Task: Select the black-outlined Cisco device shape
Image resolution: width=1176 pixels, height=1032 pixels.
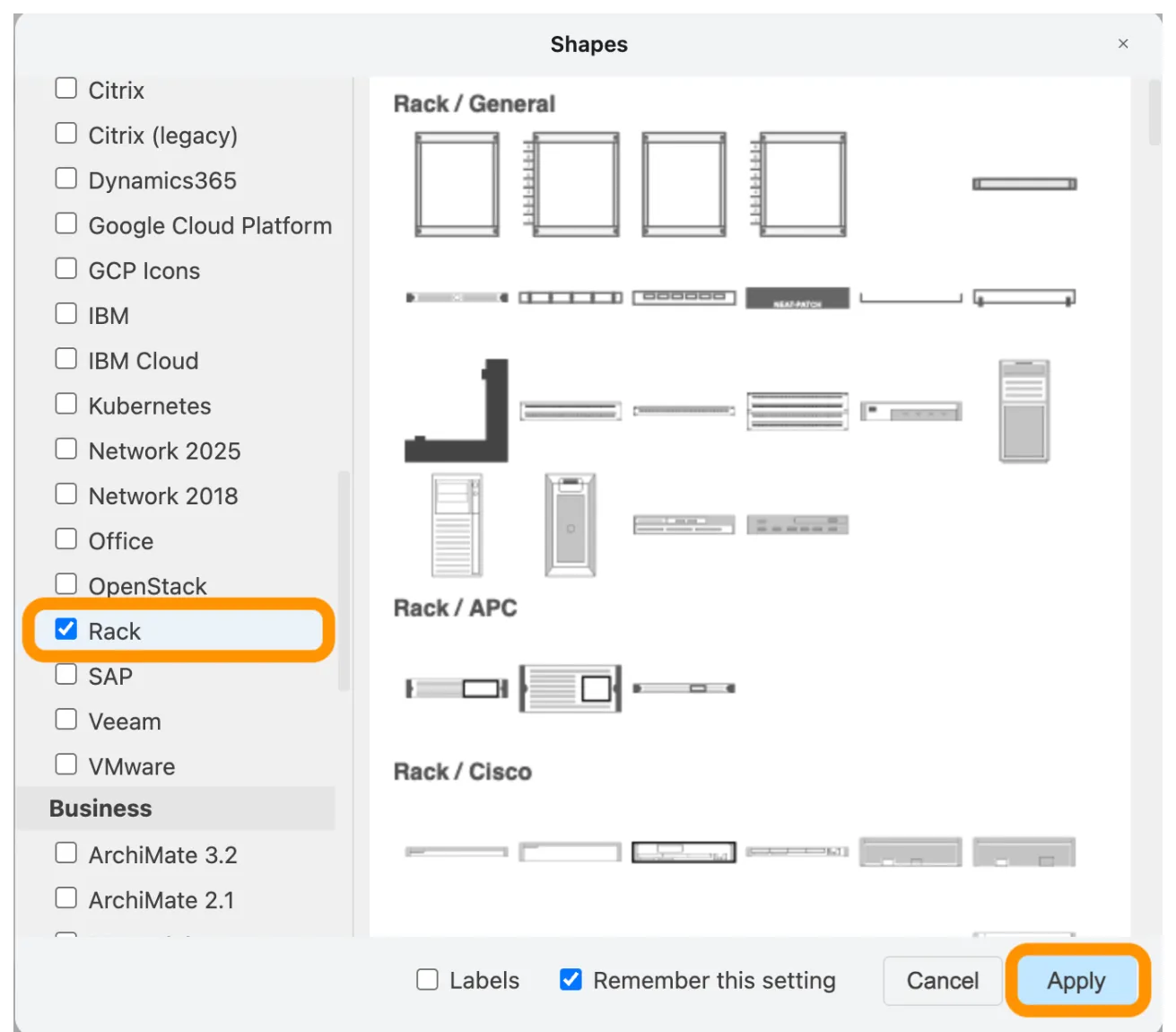Action: click(x=684, y=852)
